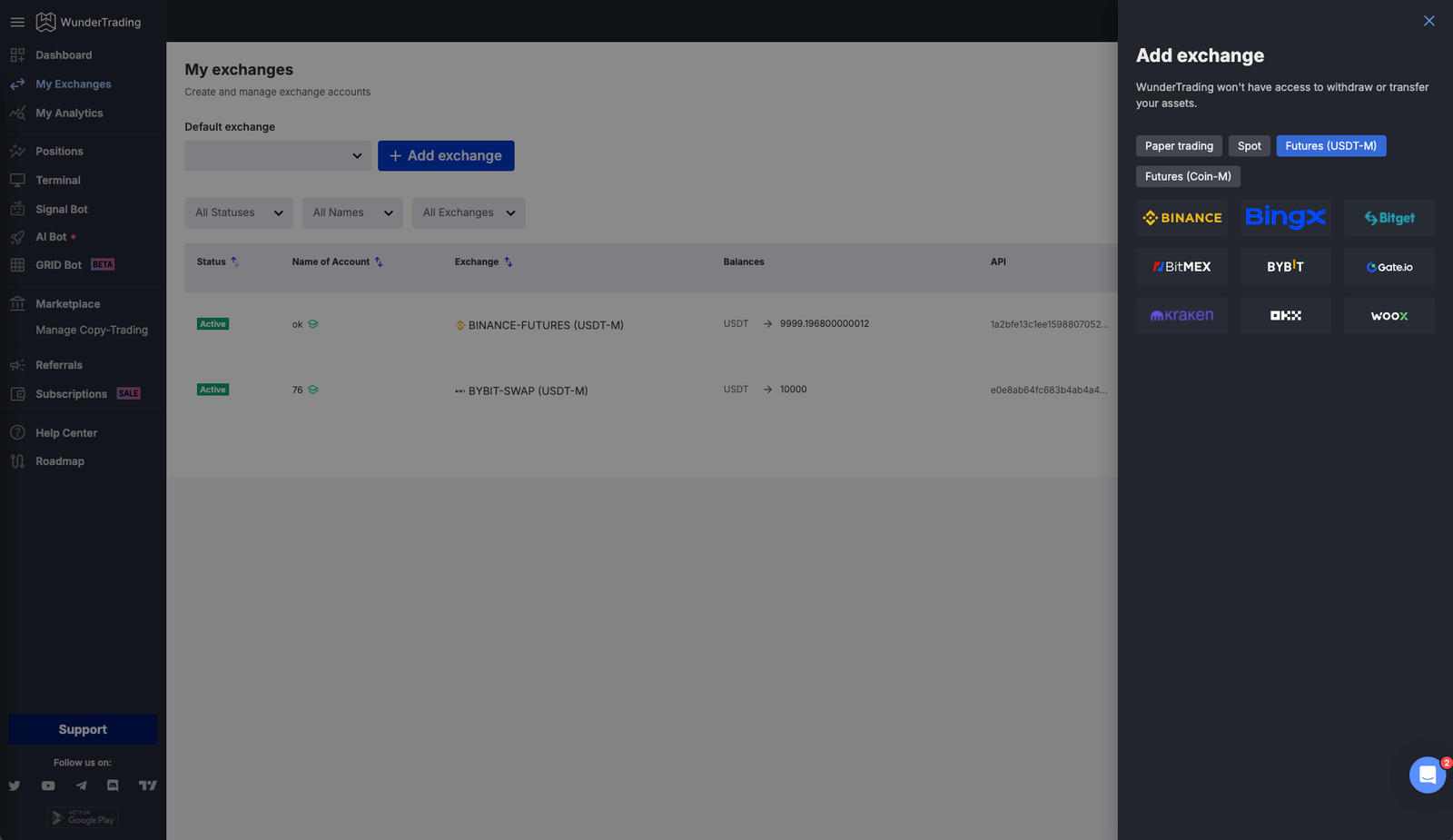Select the BitMEX exchange tile

[x=1181, y=267]
